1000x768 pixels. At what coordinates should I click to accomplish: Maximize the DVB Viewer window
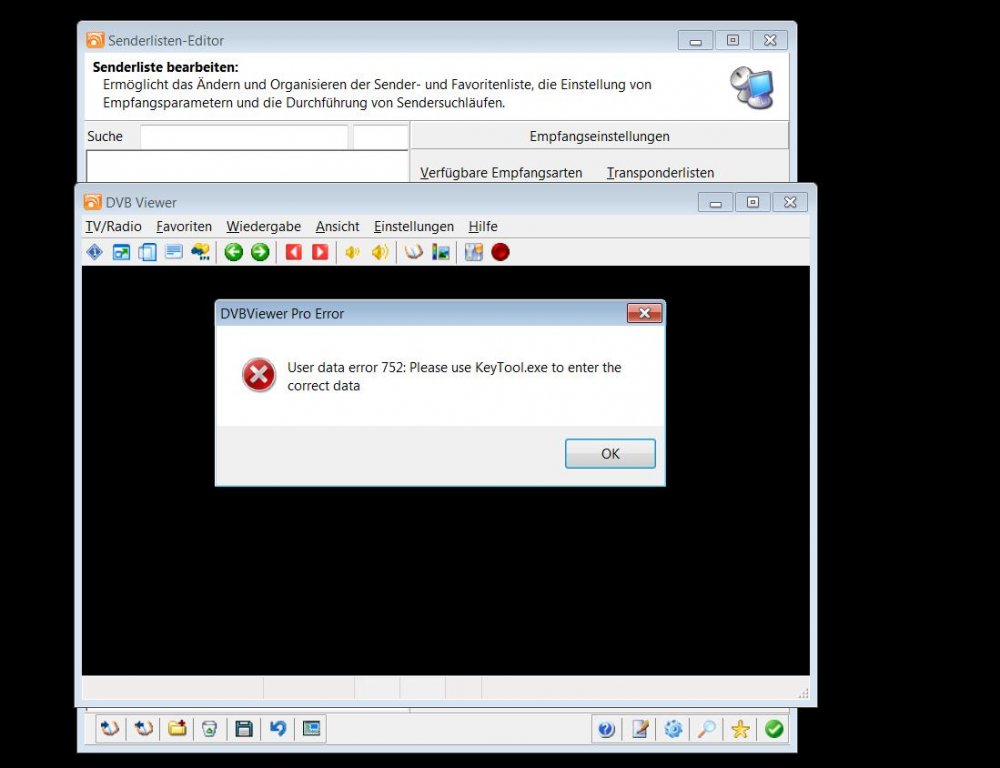click(753, 202)
